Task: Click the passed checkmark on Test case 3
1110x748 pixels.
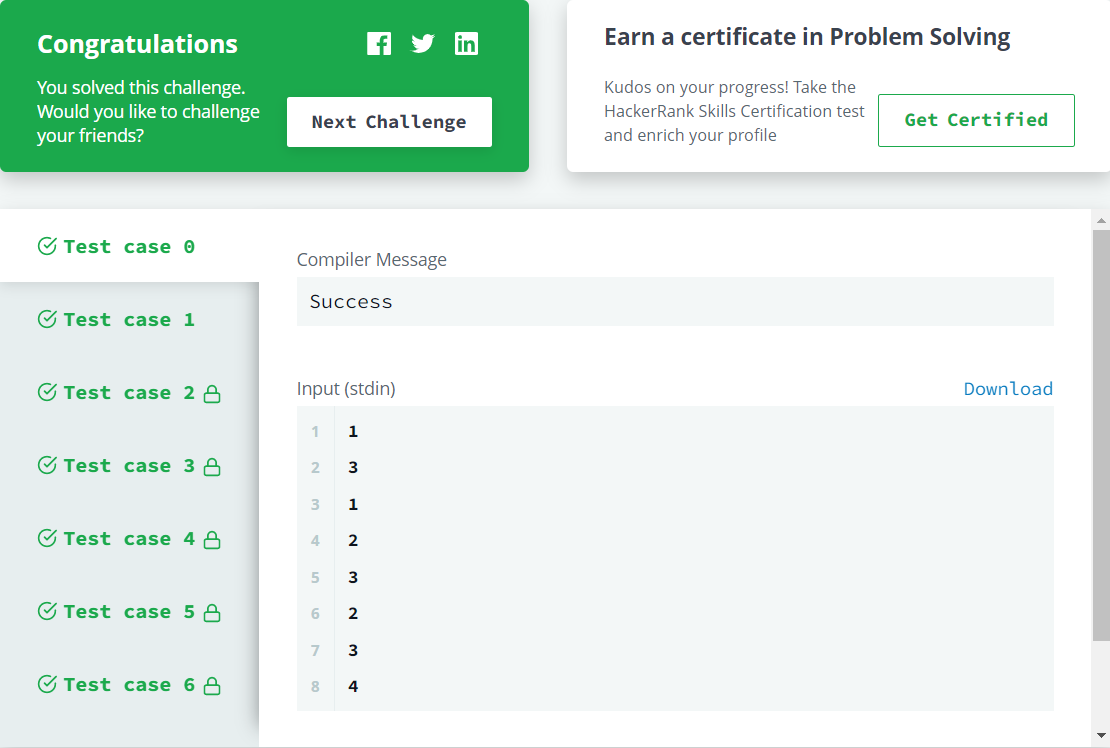Action: 47,464
